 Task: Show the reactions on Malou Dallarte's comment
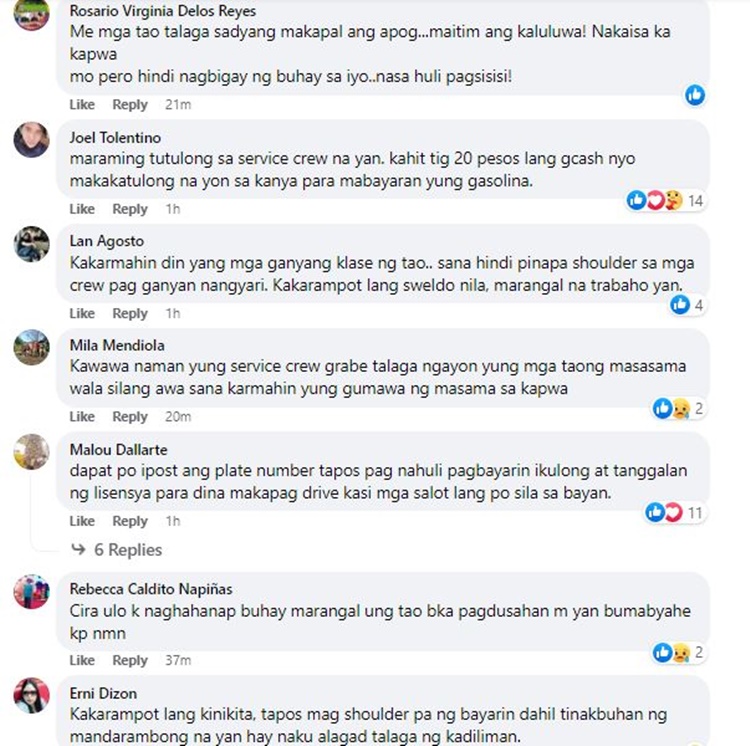(674, 513)
